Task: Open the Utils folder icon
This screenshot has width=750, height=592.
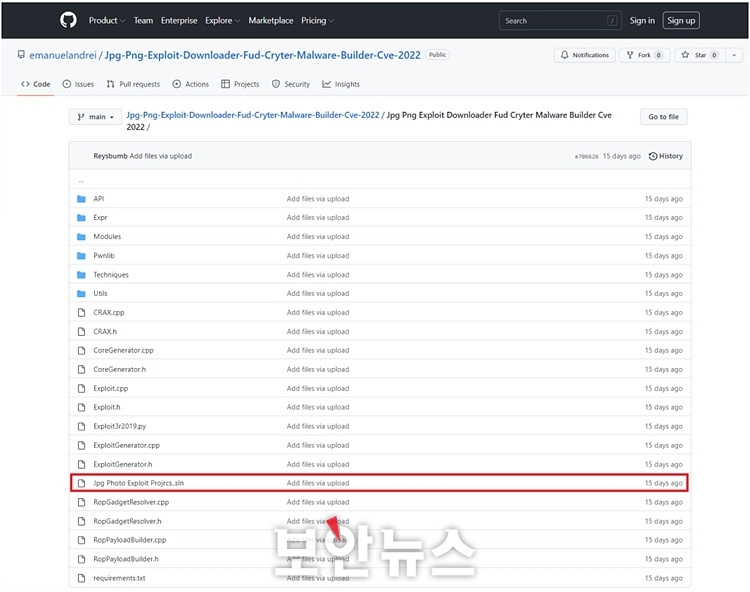Action: coord(82,294)
